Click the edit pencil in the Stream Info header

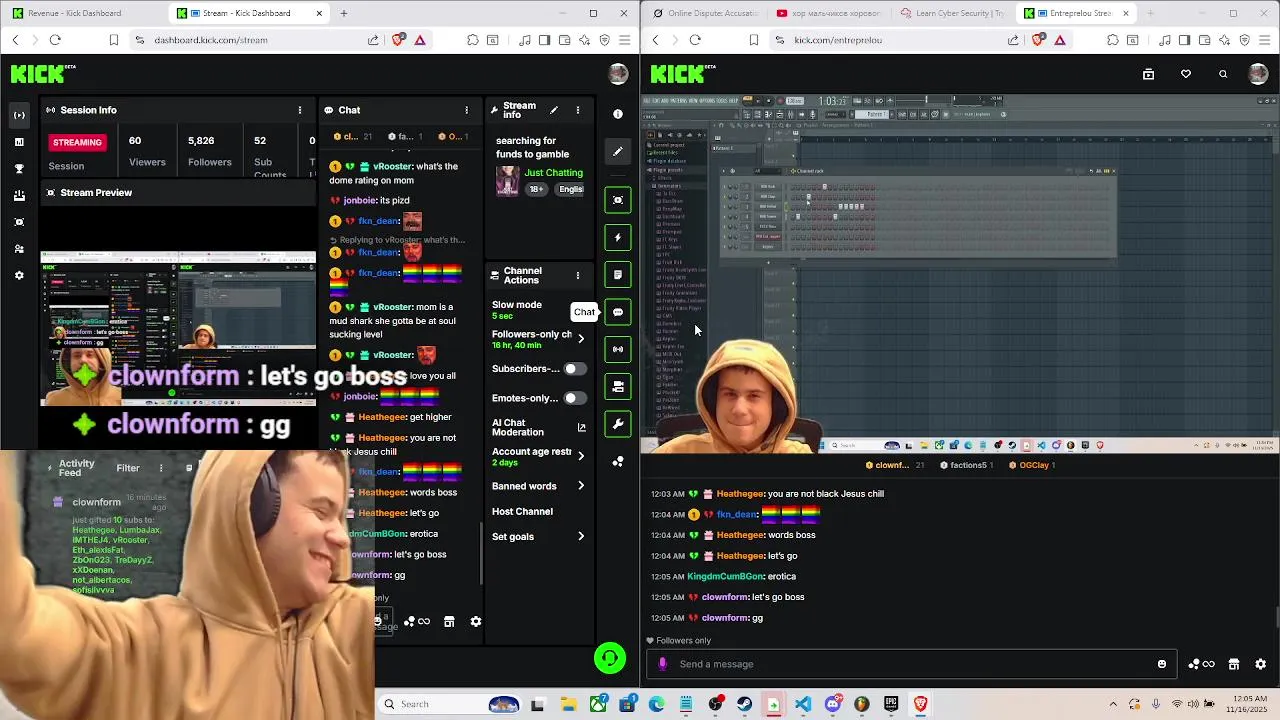pyautogui.click(x=554, y=110)
